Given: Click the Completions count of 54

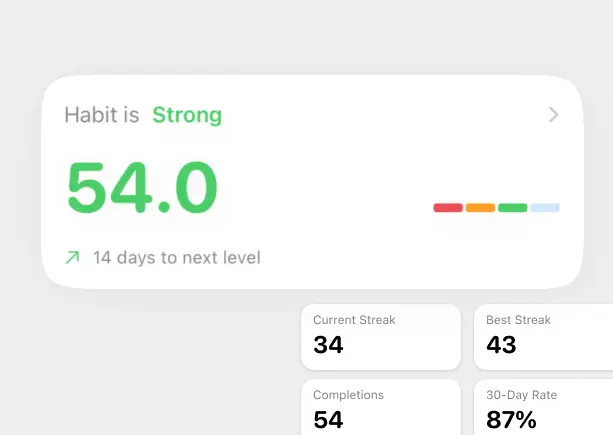Looking at the screenshot, I should point(328,420).
